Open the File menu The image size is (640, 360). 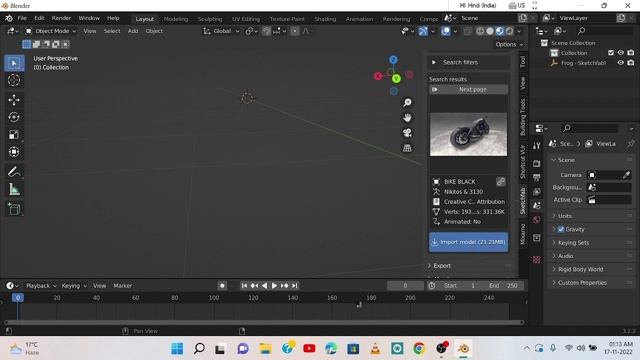pos(22,18)
